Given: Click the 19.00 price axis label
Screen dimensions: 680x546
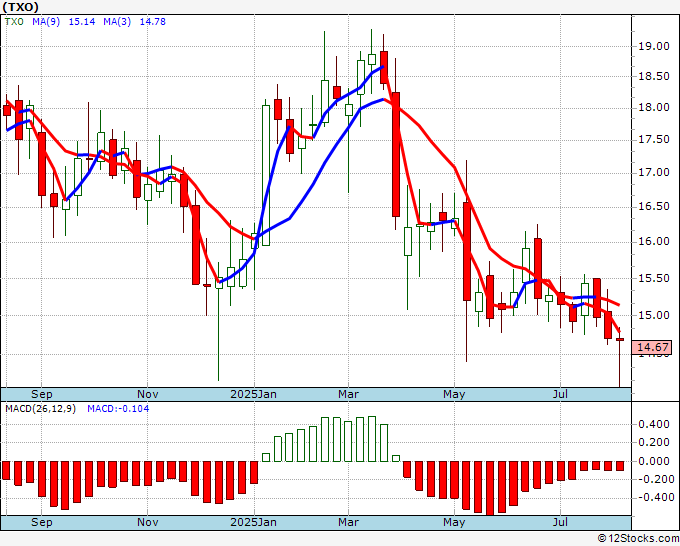Looking at the screenshot, I should pyautogui.click(x=654, y=46).
